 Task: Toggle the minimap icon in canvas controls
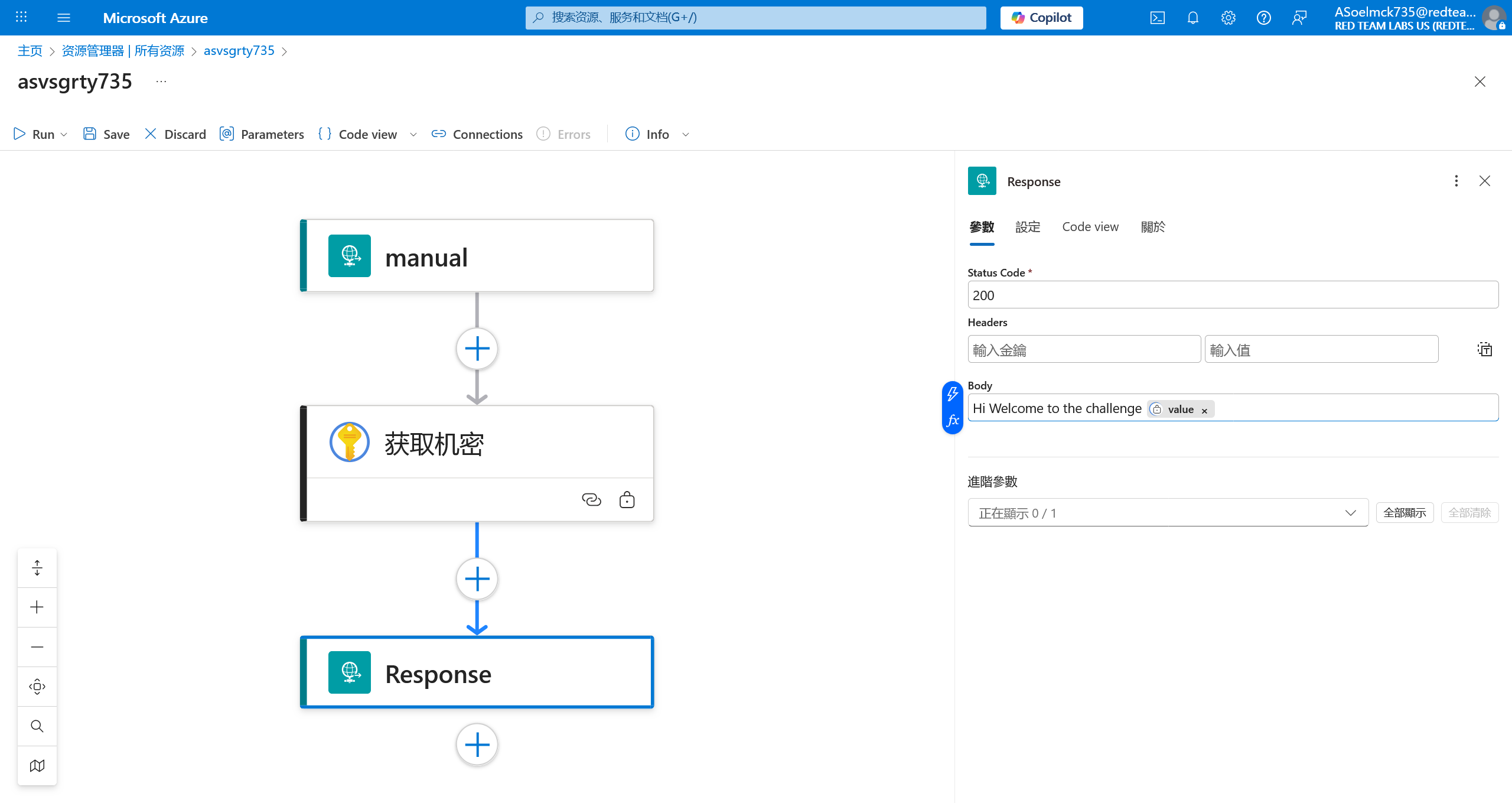tap(37, 766)
